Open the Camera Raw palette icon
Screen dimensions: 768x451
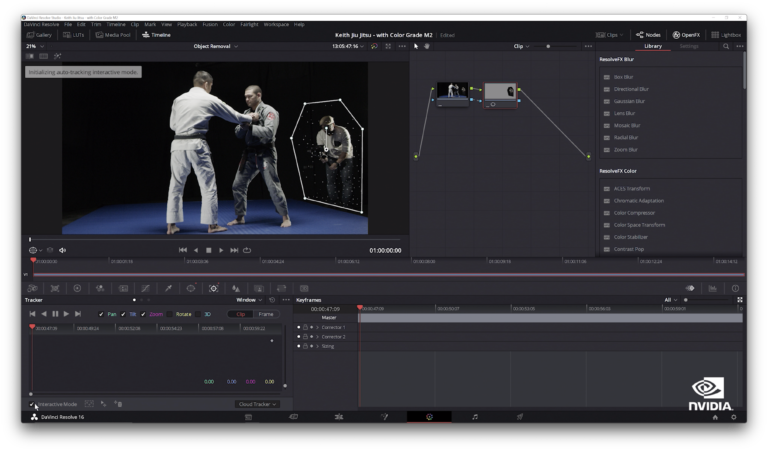[32, 288]
